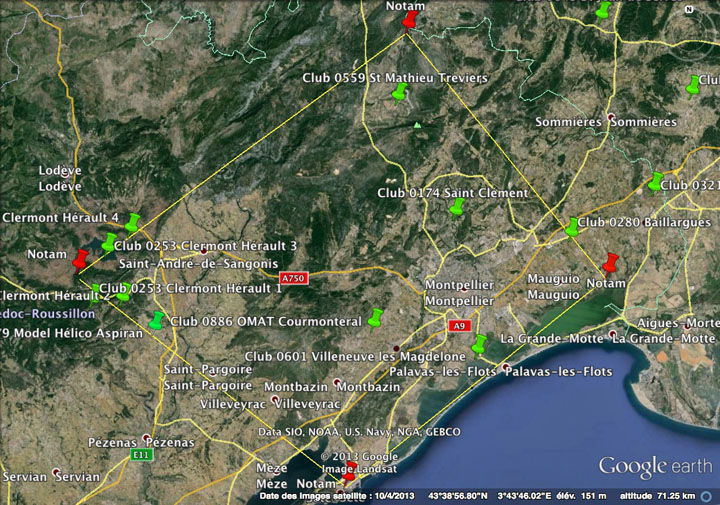This screenshot has width=720, height=505.
Task: Click the A9 motorway shield near Montpellier
Action: [x=458, y=325]
